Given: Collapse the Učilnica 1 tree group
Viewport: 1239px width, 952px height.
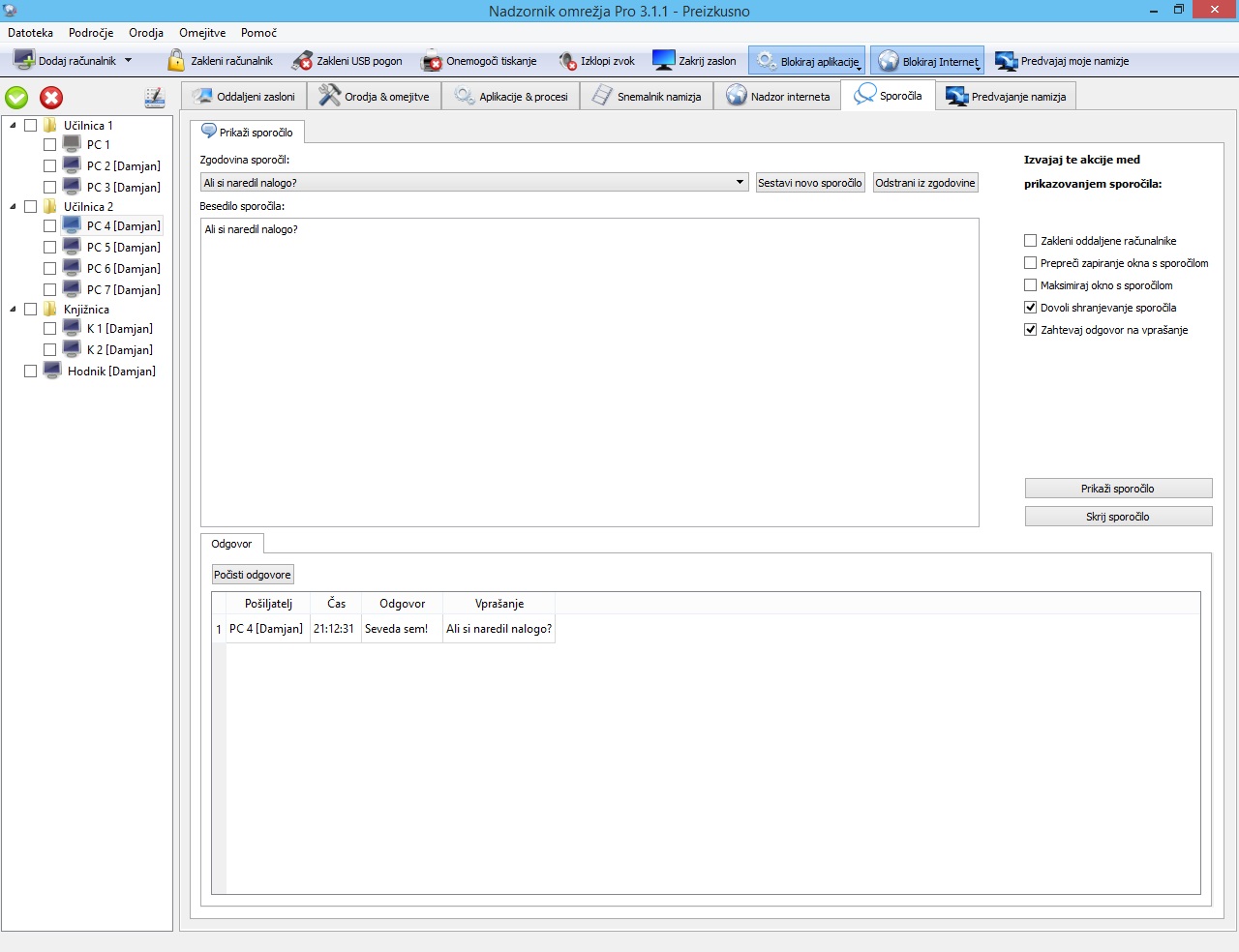Looking at the screenshot, I should tap(13, 126).
